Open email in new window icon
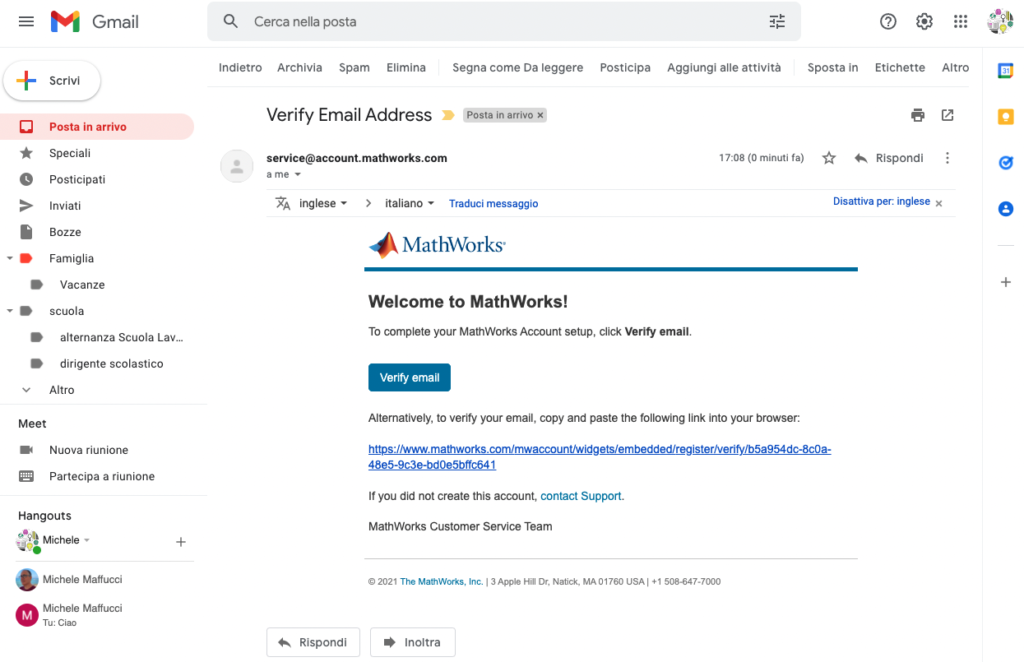Viewport: 1024px width, 662px height. coord(947,115)
